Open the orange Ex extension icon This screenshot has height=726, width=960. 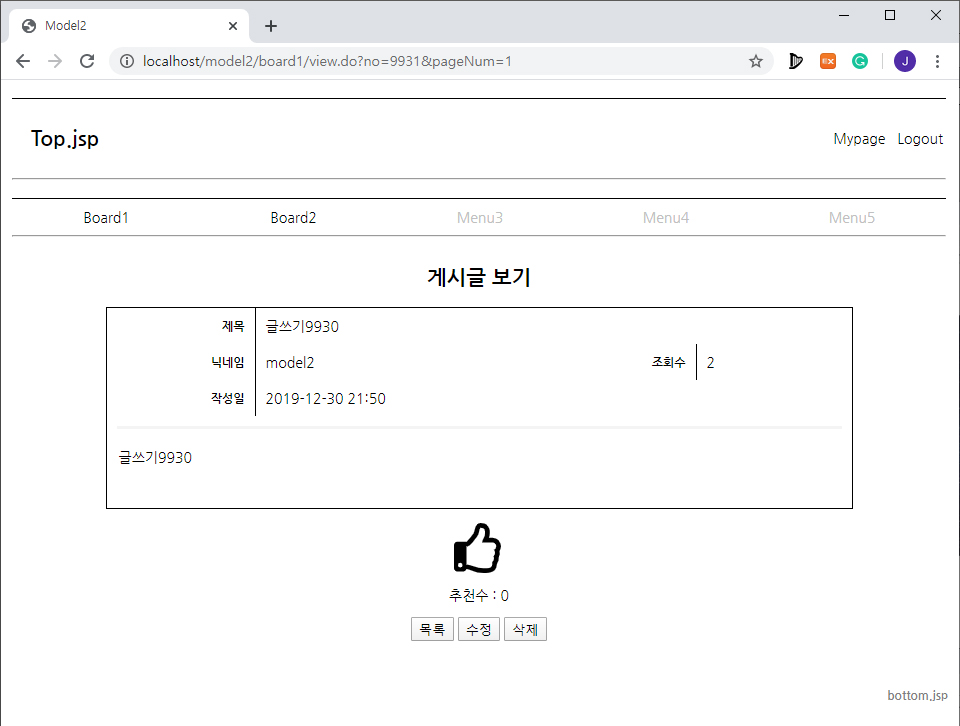point(828,61)
